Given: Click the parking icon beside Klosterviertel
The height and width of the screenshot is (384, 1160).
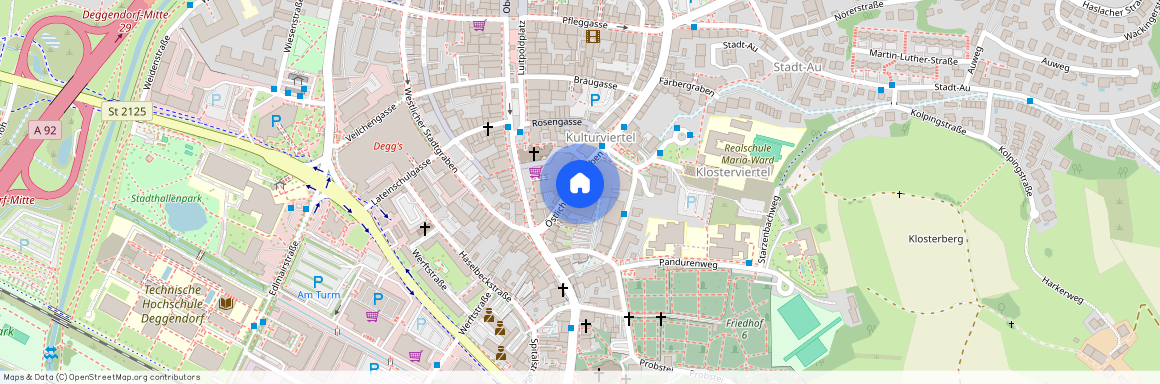Looking at the screenshot, I should click(x=691, y=201).
